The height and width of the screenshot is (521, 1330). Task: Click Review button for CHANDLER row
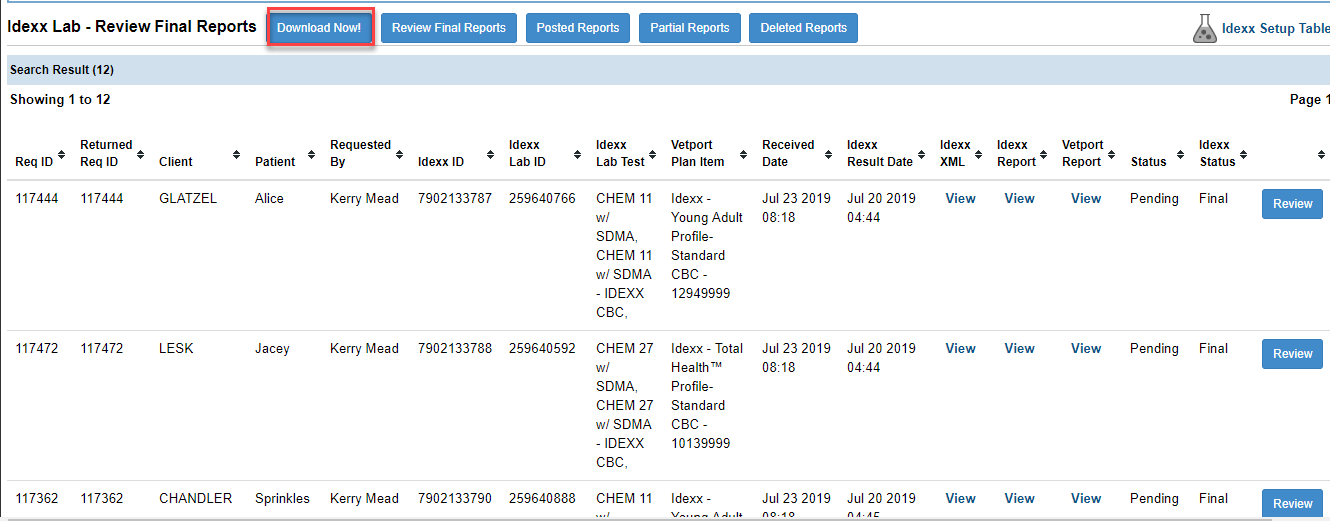click(1292, 504)
